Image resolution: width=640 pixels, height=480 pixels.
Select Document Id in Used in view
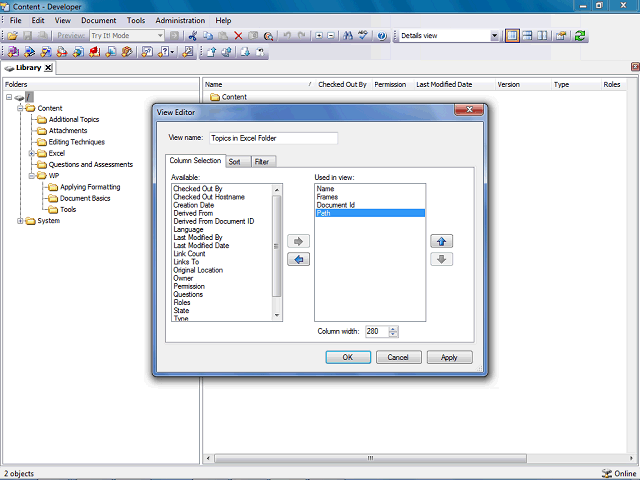coord(336,205)
